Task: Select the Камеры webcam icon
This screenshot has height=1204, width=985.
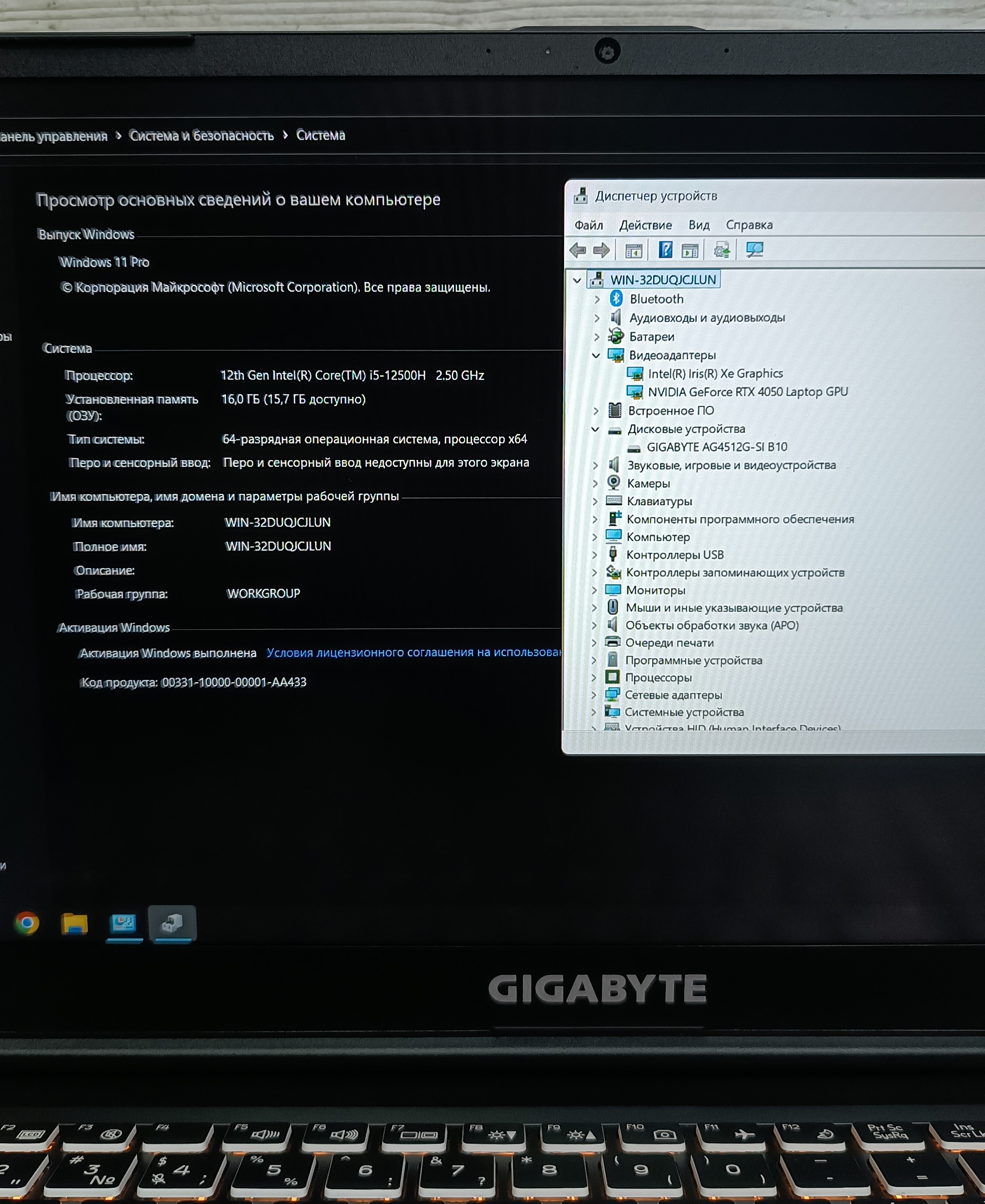Action: [x=613, y=483]
